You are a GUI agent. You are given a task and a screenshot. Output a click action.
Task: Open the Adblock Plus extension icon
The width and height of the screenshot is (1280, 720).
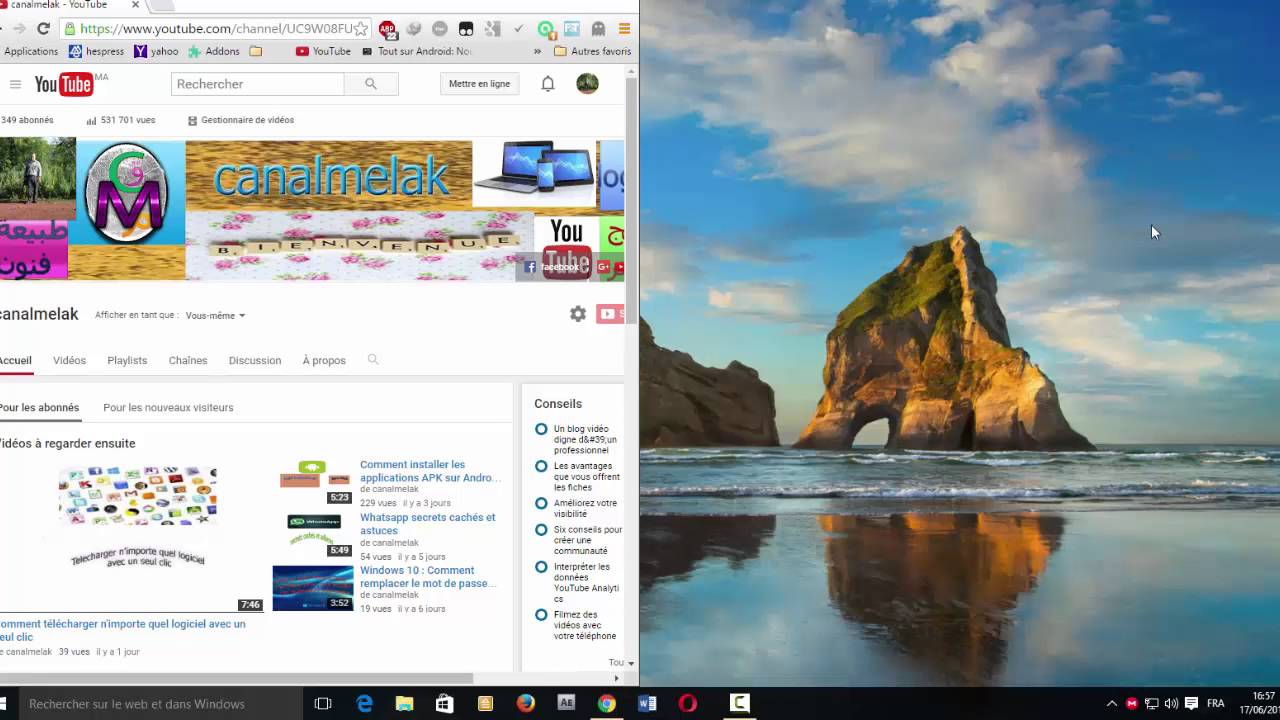(387, 29)
